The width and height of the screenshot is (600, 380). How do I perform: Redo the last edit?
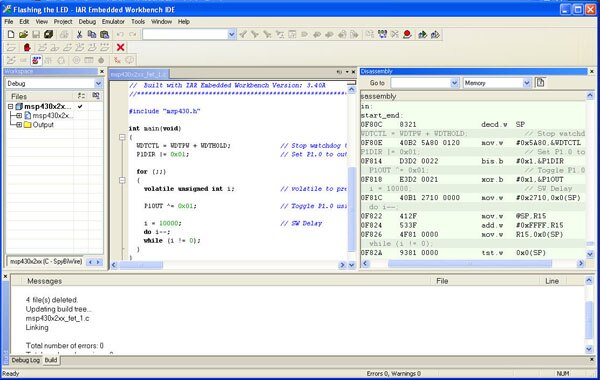click(x=133, y=34)
